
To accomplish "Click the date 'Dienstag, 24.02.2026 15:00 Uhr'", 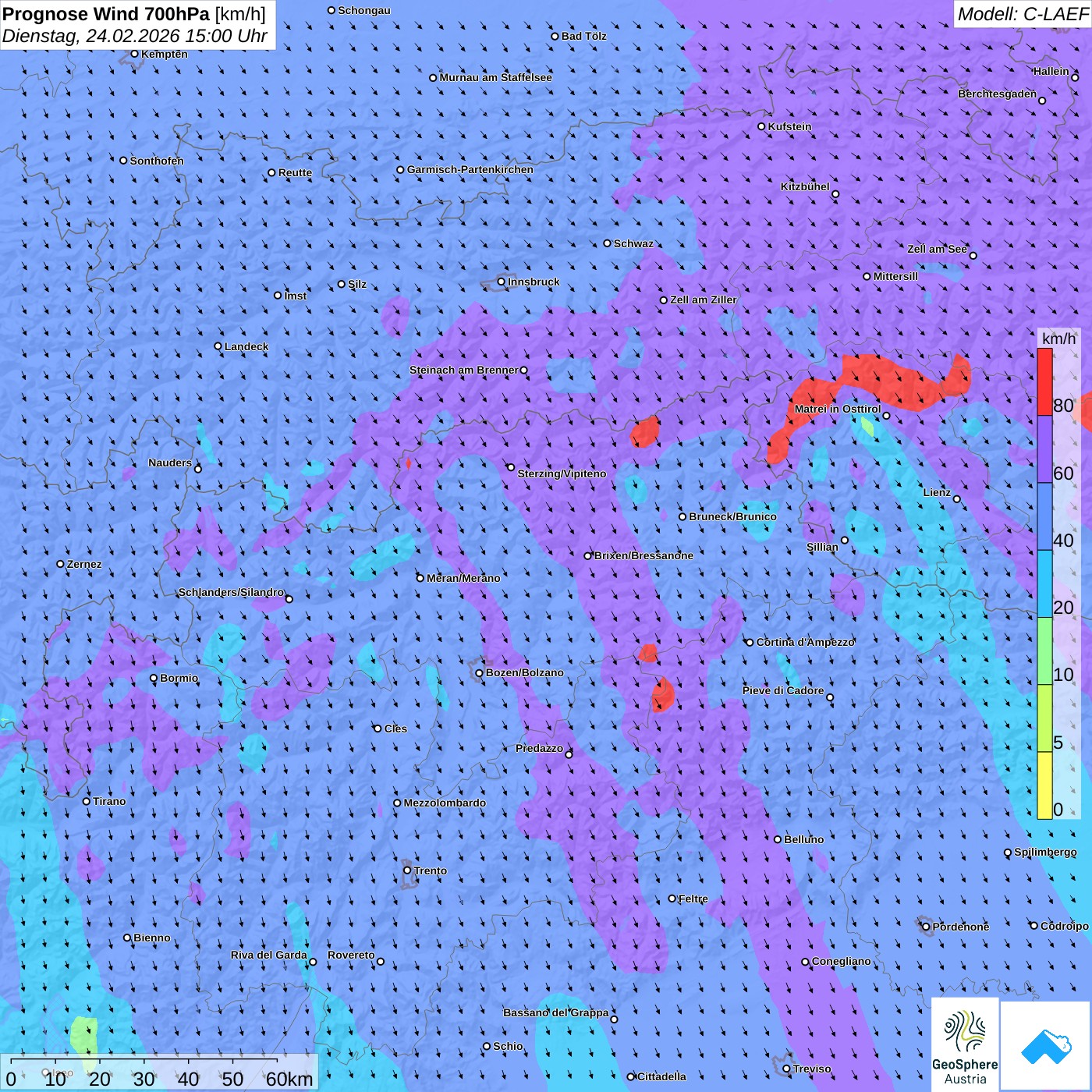I will [x=134, y=36].
